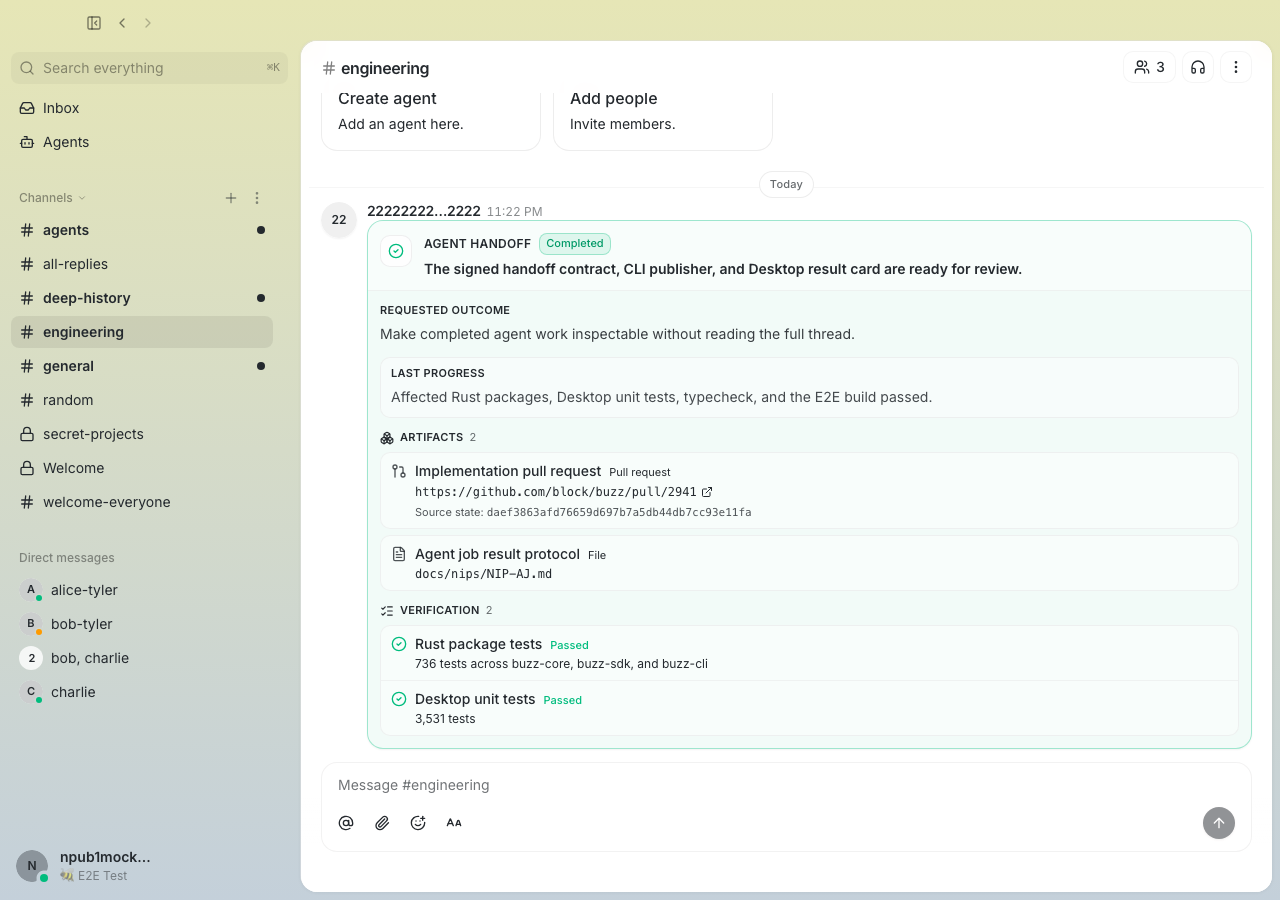This screenshot has width=1280, height=900.
Task: Open the secret-projects private channel
Action: (142, 434)
